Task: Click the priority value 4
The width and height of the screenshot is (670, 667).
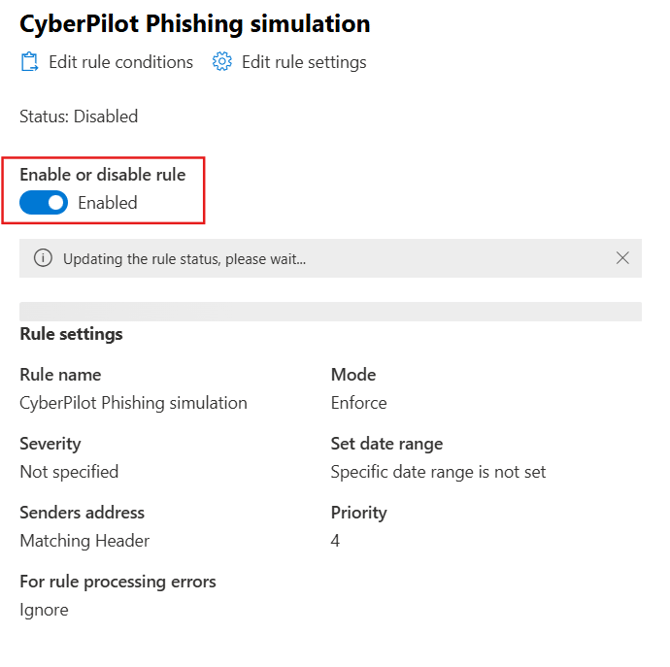Action: tap(336, 540)
